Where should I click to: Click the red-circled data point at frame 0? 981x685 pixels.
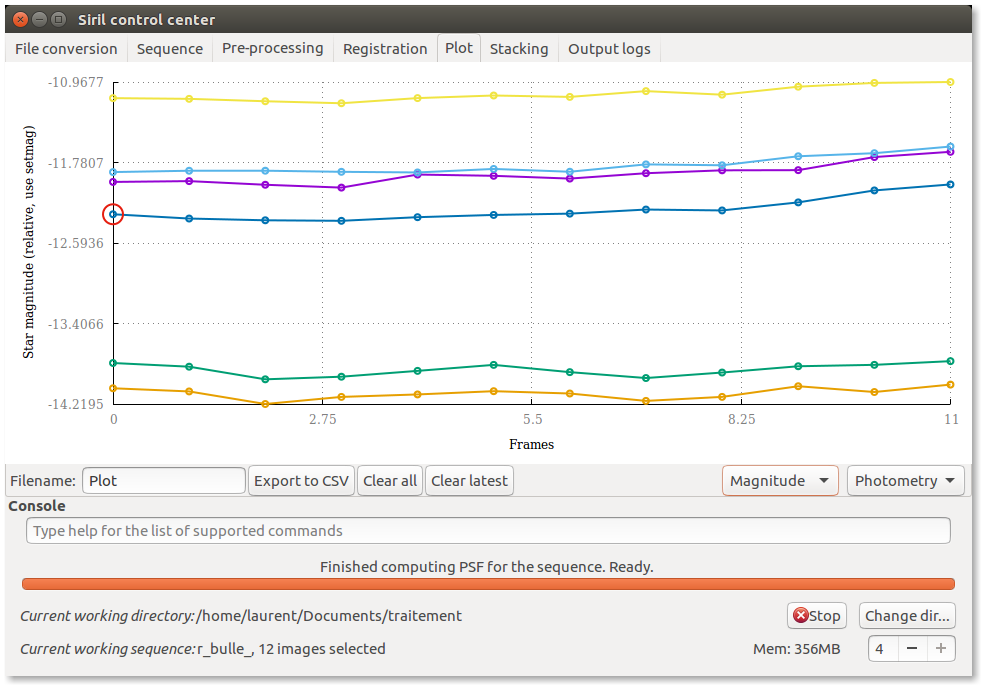coord(113,214)
